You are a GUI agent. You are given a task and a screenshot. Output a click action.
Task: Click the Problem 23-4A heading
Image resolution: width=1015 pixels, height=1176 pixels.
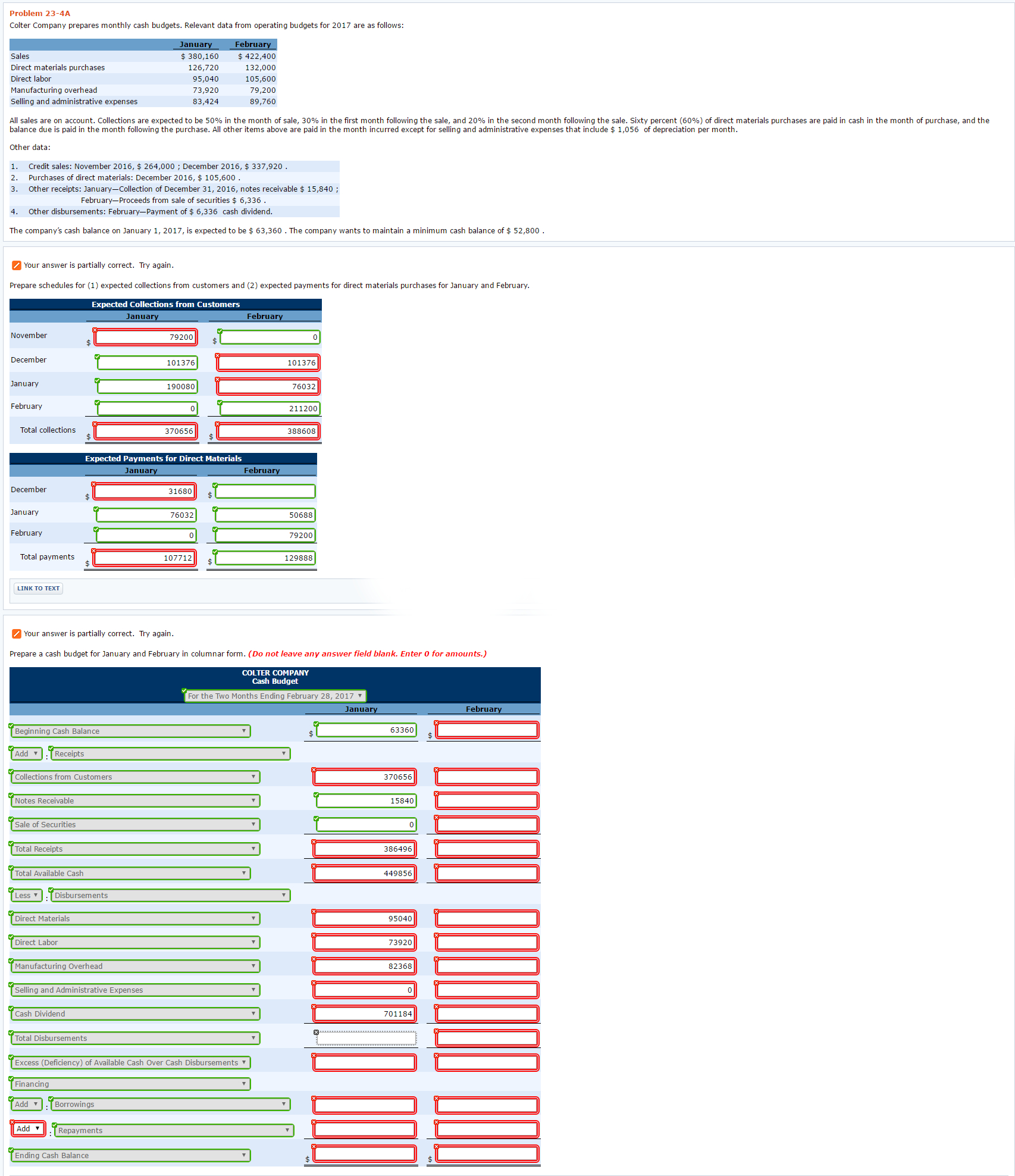pyautogui.click(x=40, y=13)
